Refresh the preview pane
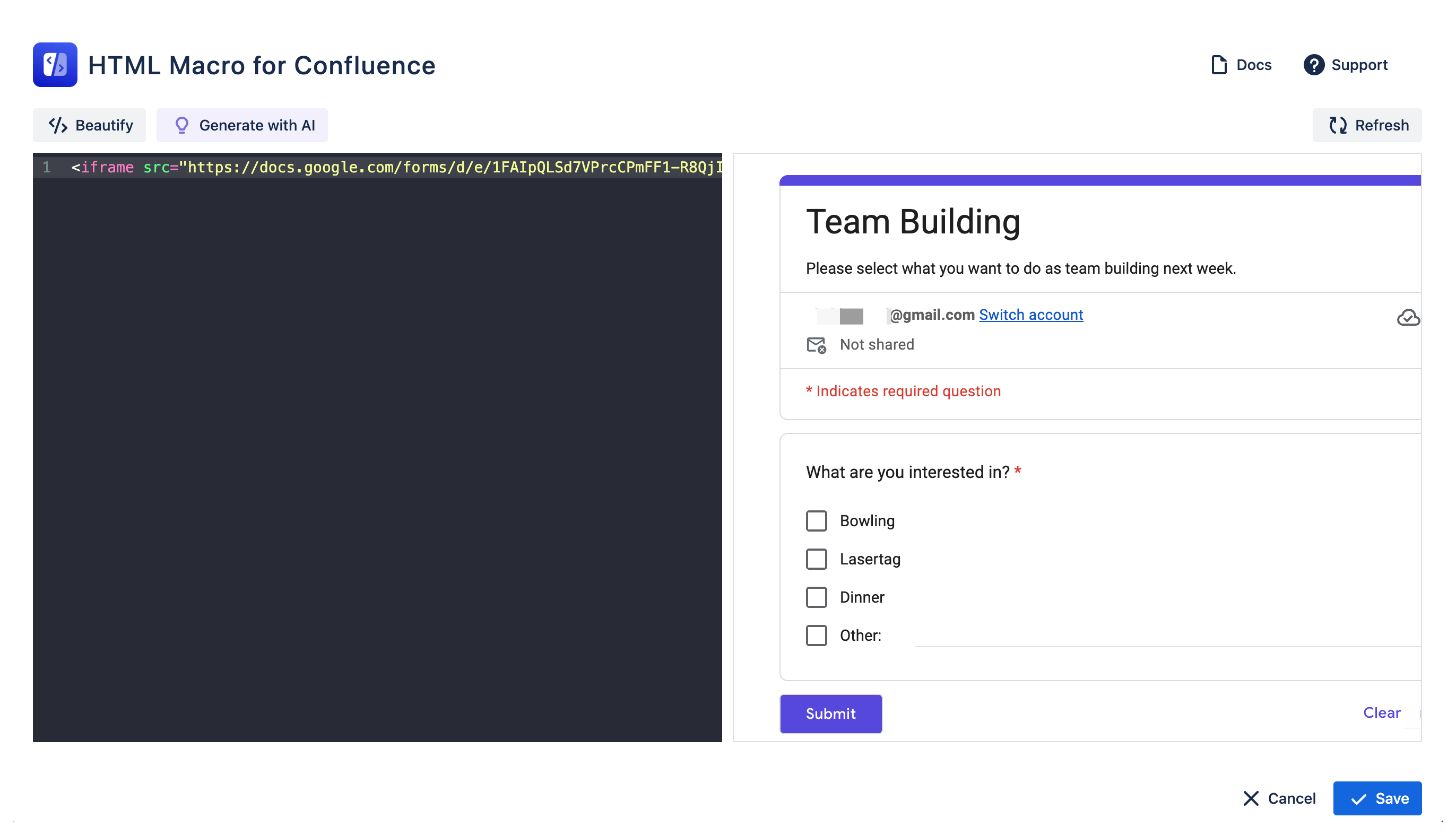Screen dimensions: 1456x835 click(x=1367, y=125)
